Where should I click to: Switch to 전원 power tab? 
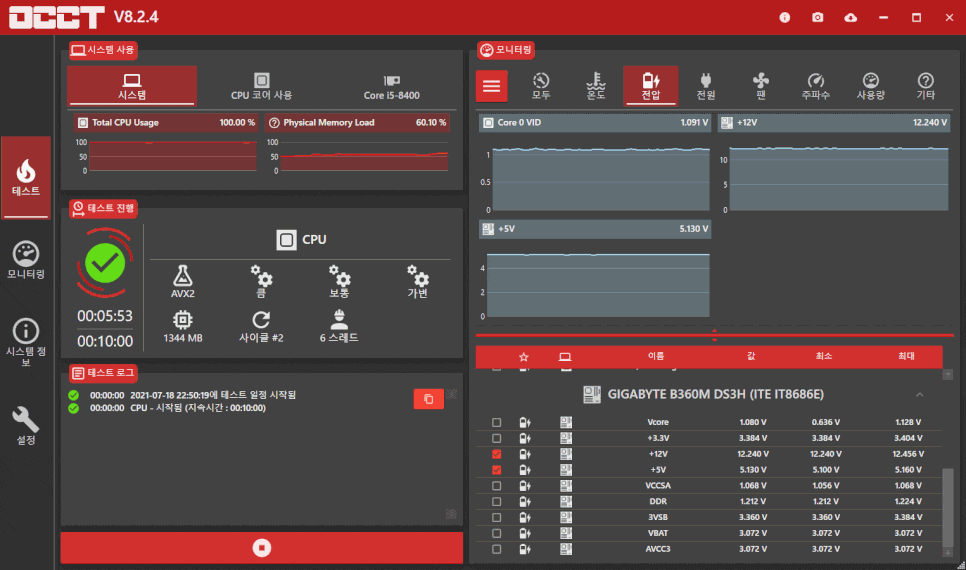[706, 86]
